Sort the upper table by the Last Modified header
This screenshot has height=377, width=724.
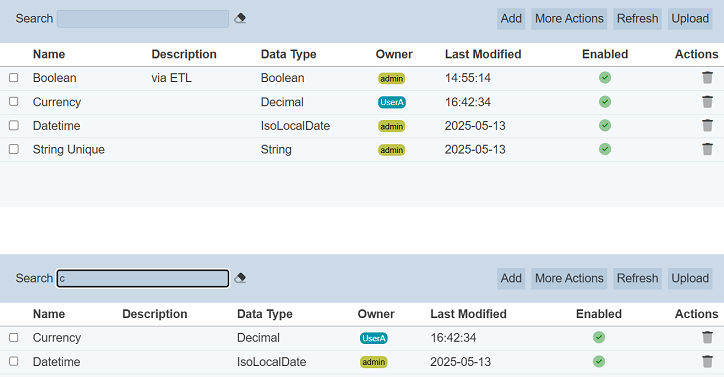pyautogui.click(x=483, y=54)
